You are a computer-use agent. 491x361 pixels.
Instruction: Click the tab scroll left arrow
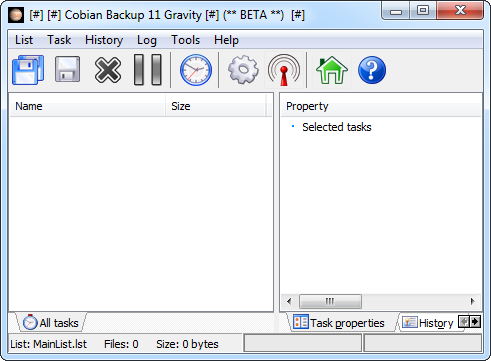[464, 322]
